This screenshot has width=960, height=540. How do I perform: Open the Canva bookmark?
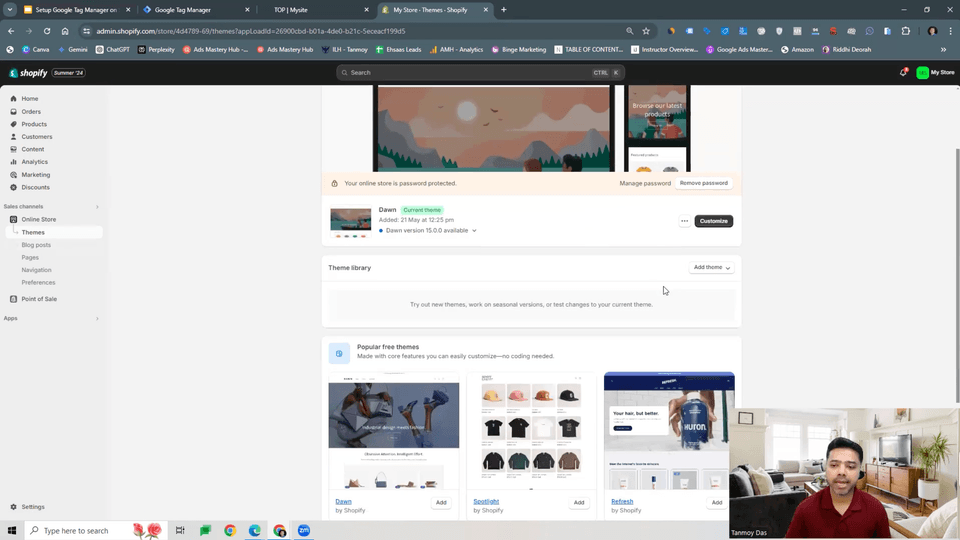point(36,50)
